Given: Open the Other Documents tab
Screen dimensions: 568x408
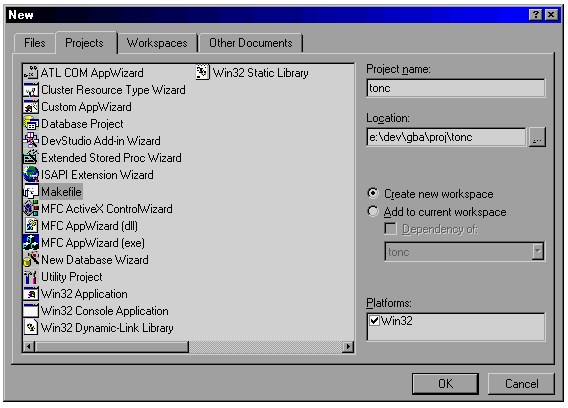Looking at the screenshot, I should (x=251, y=43).
